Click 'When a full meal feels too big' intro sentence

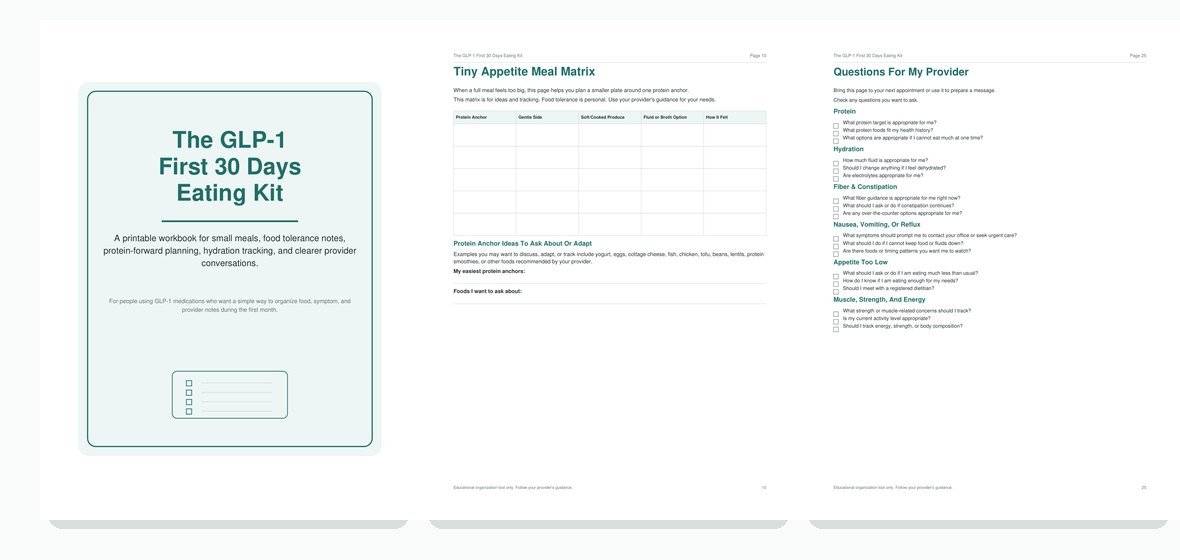click(570, 90)
